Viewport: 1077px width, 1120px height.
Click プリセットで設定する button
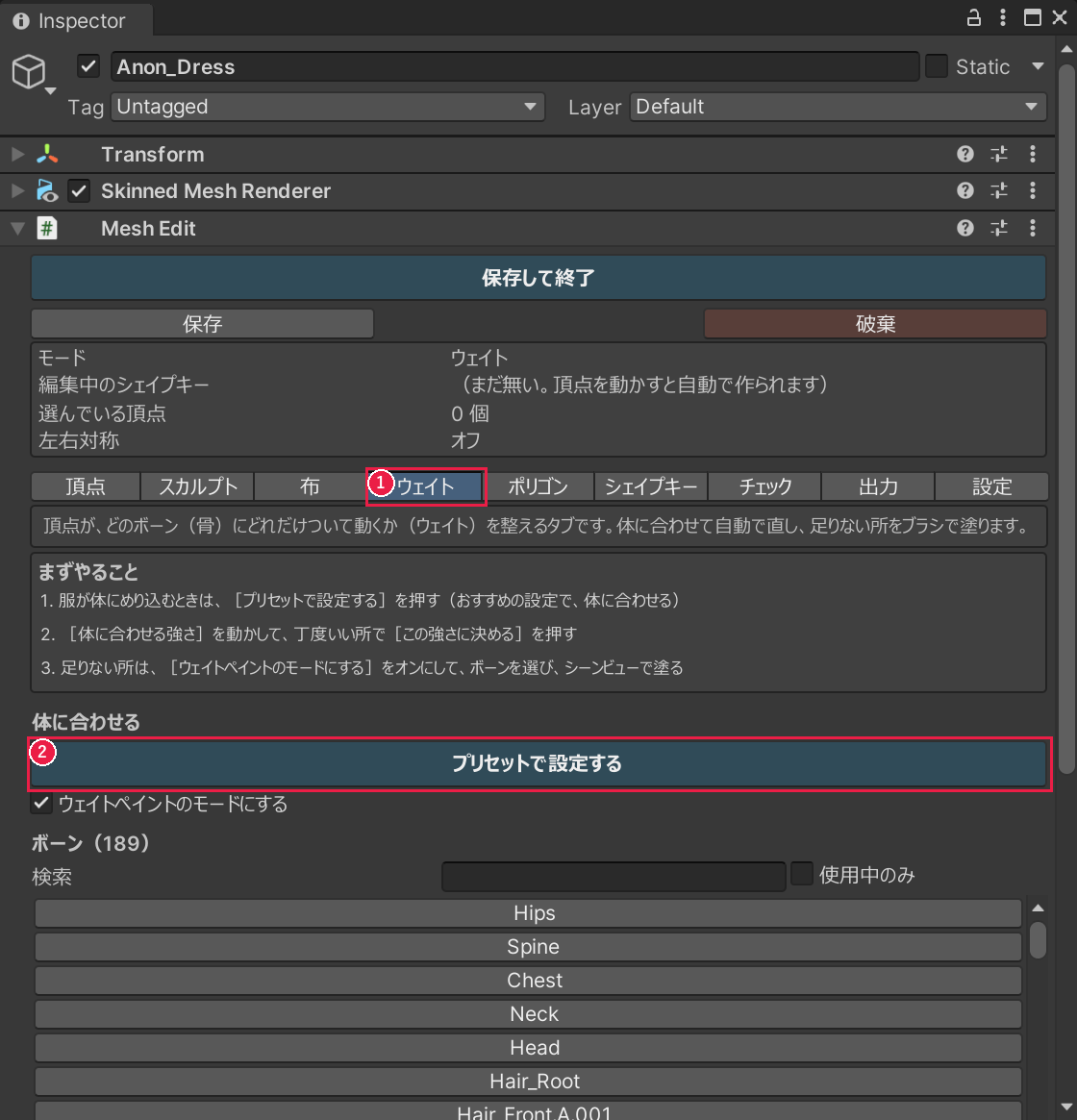538,763
